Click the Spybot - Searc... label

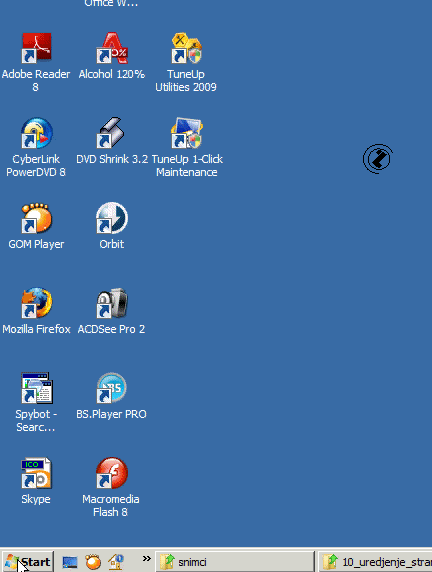click(x=36, y=421)
